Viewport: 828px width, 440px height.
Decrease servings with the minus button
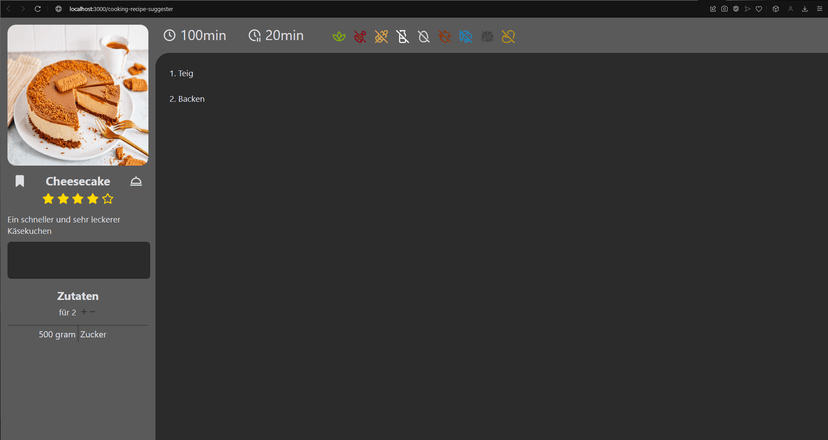click(92, 312)
